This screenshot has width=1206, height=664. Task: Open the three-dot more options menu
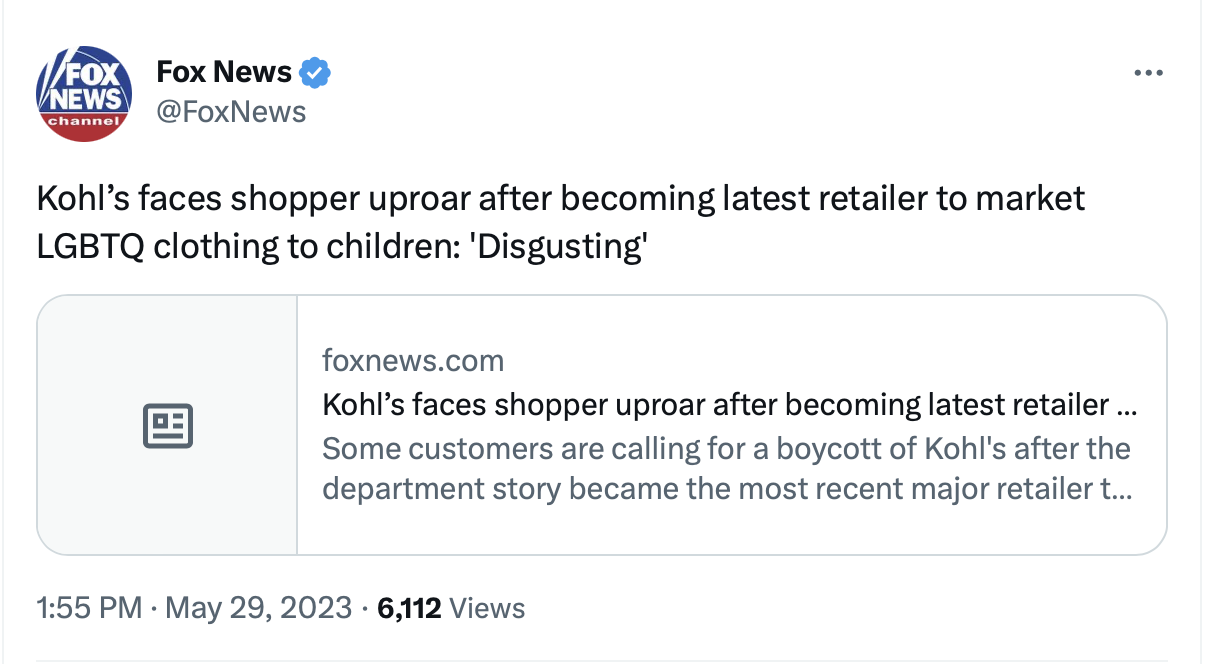[x=1148, y=73]
